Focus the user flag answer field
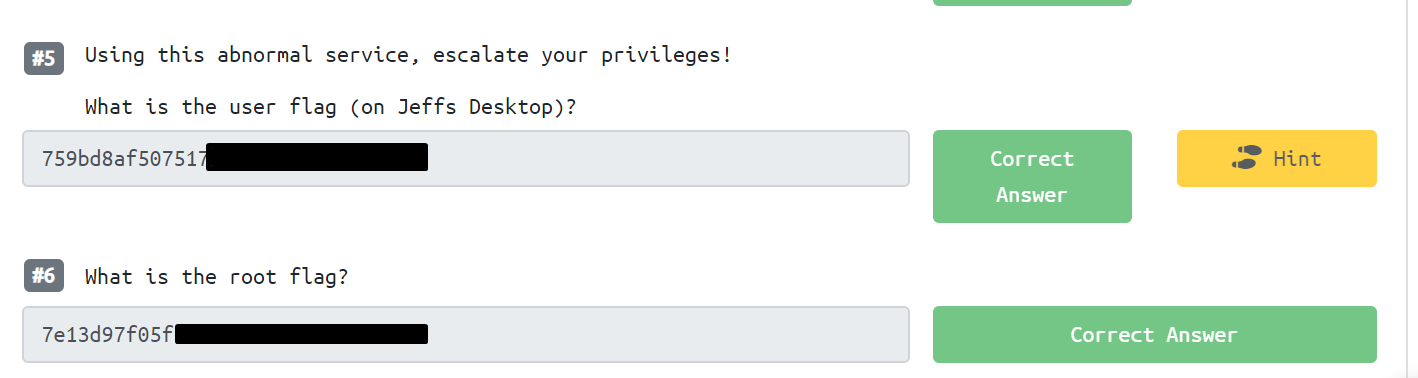Screen dimensions: 1418x378 [x=466, y=158]
